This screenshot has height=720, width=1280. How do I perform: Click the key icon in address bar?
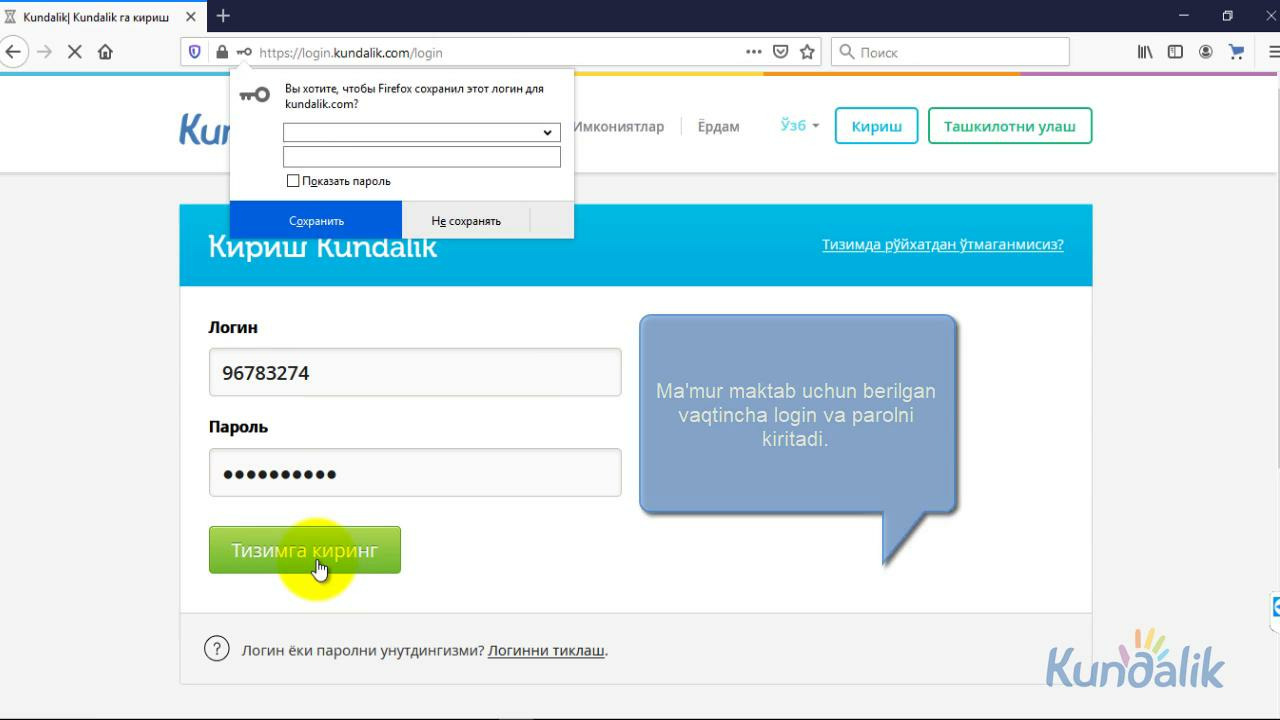click(244, 52)
